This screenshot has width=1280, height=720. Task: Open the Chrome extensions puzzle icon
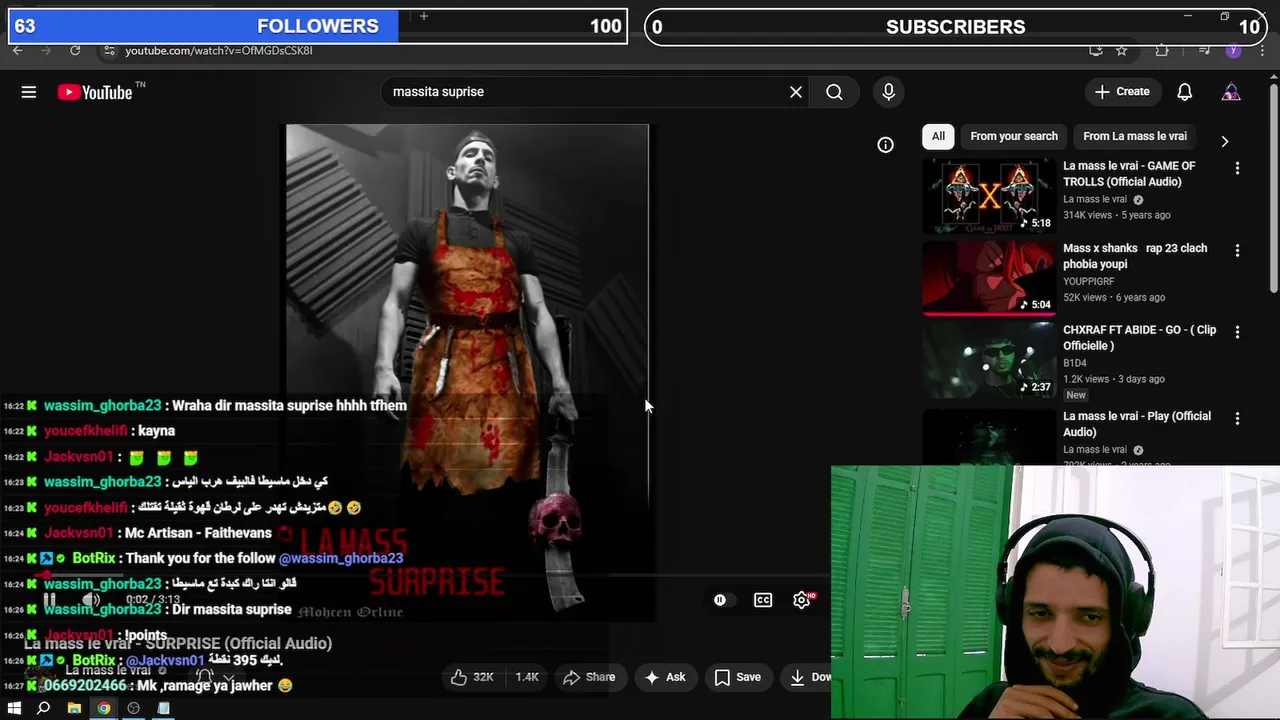pos(1161,50)
